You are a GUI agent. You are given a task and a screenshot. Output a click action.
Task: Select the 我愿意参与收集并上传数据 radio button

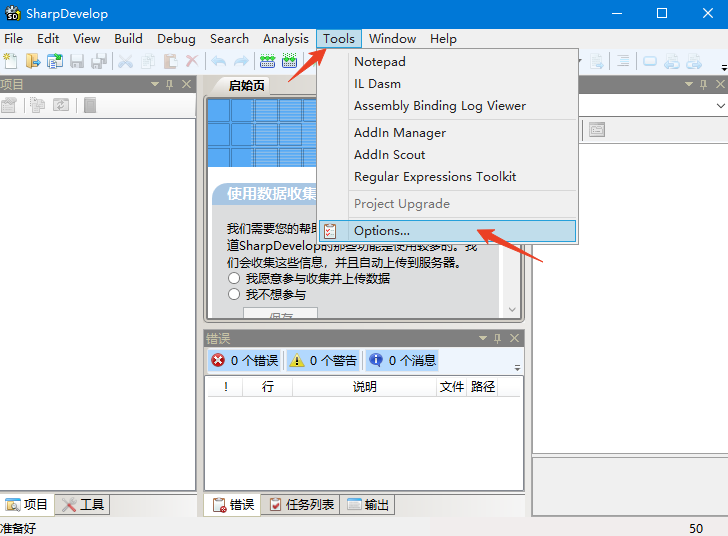pyautogui.click(x=234, y=279)
